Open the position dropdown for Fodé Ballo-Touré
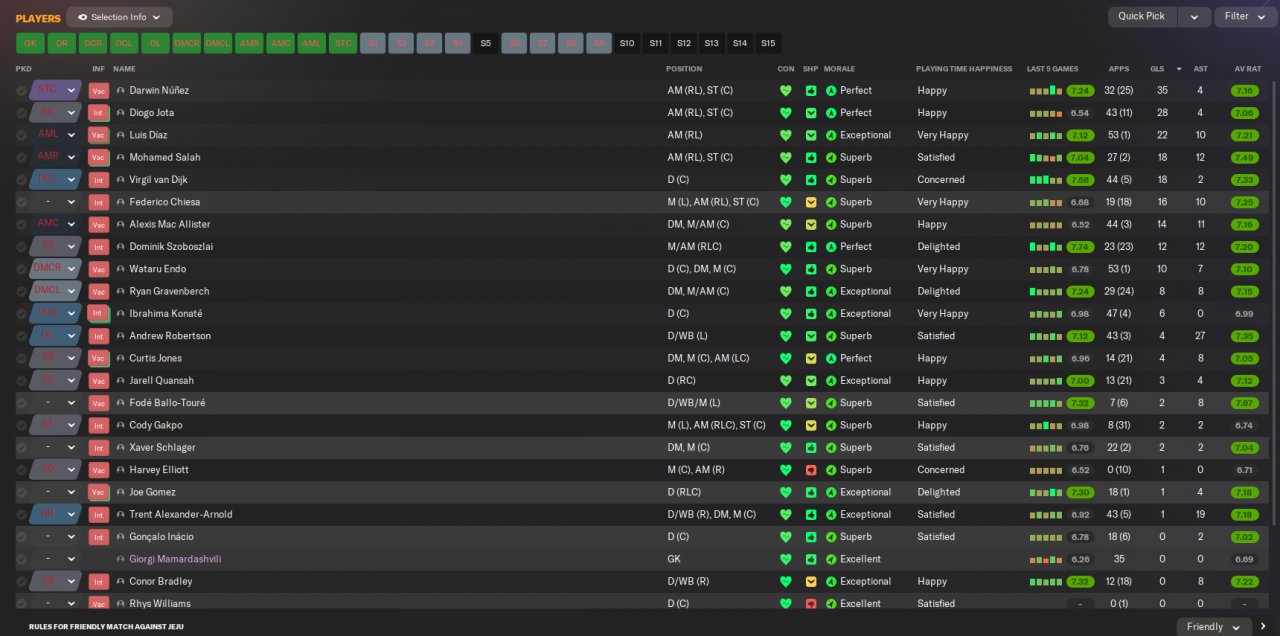This screenshot has width=1280, height=636. click(55, 403)
